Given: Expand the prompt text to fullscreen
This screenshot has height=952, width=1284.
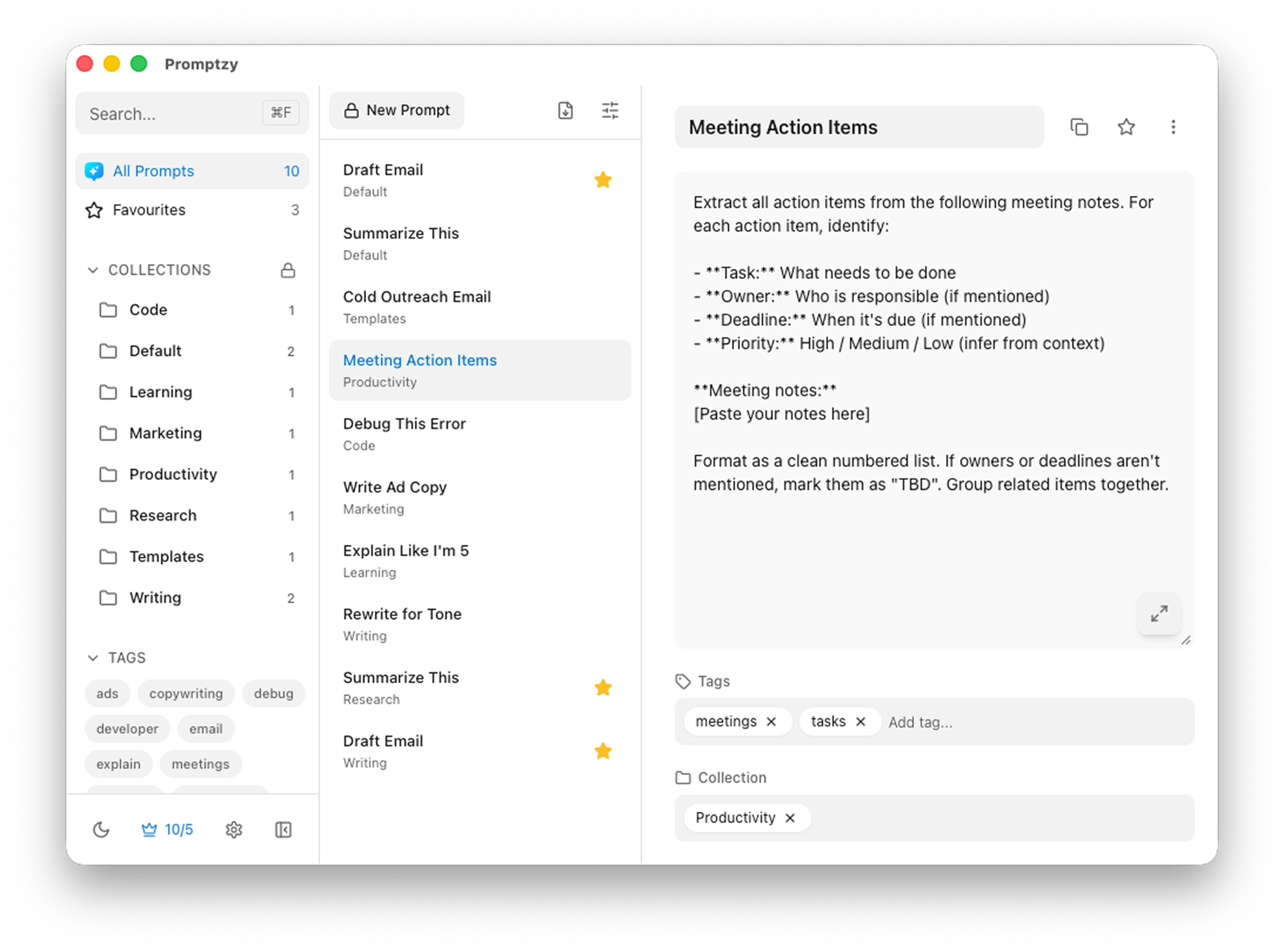Looking at the screenshot, I should click(1159, 614).
